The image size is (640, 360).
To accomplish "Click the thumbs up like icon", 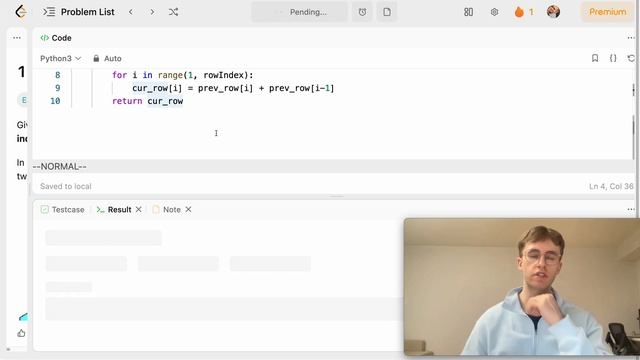I will coord(21,333).
